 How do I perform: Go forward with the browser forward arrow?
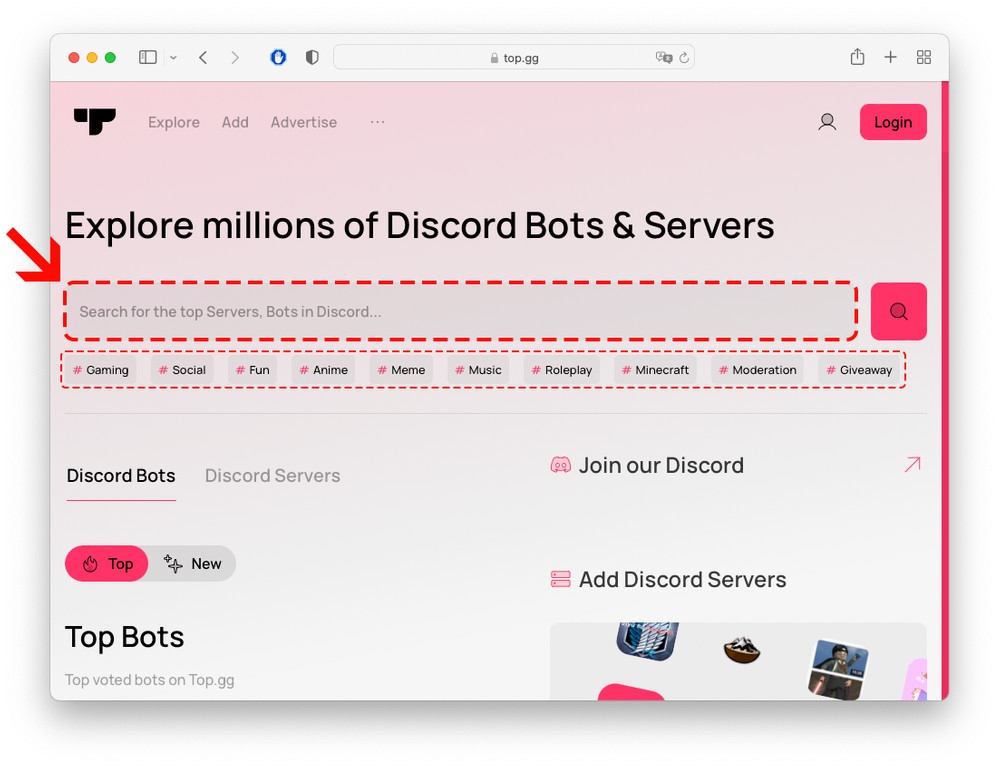(x=235, y=57)
